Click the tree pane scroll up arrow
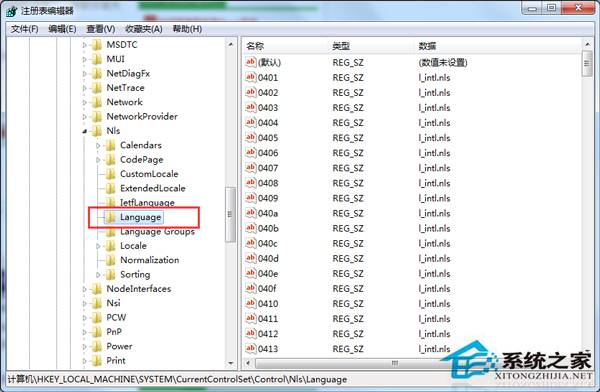The width and height of the screenshot is (600, 392). 231,45
